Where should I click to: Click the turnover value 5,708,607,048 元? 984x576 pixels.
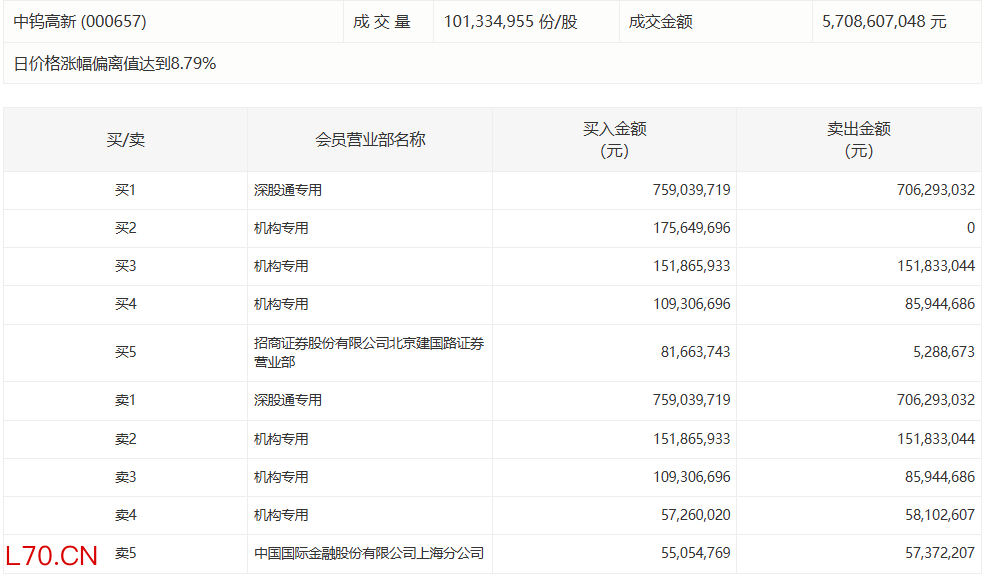[884, 21]
